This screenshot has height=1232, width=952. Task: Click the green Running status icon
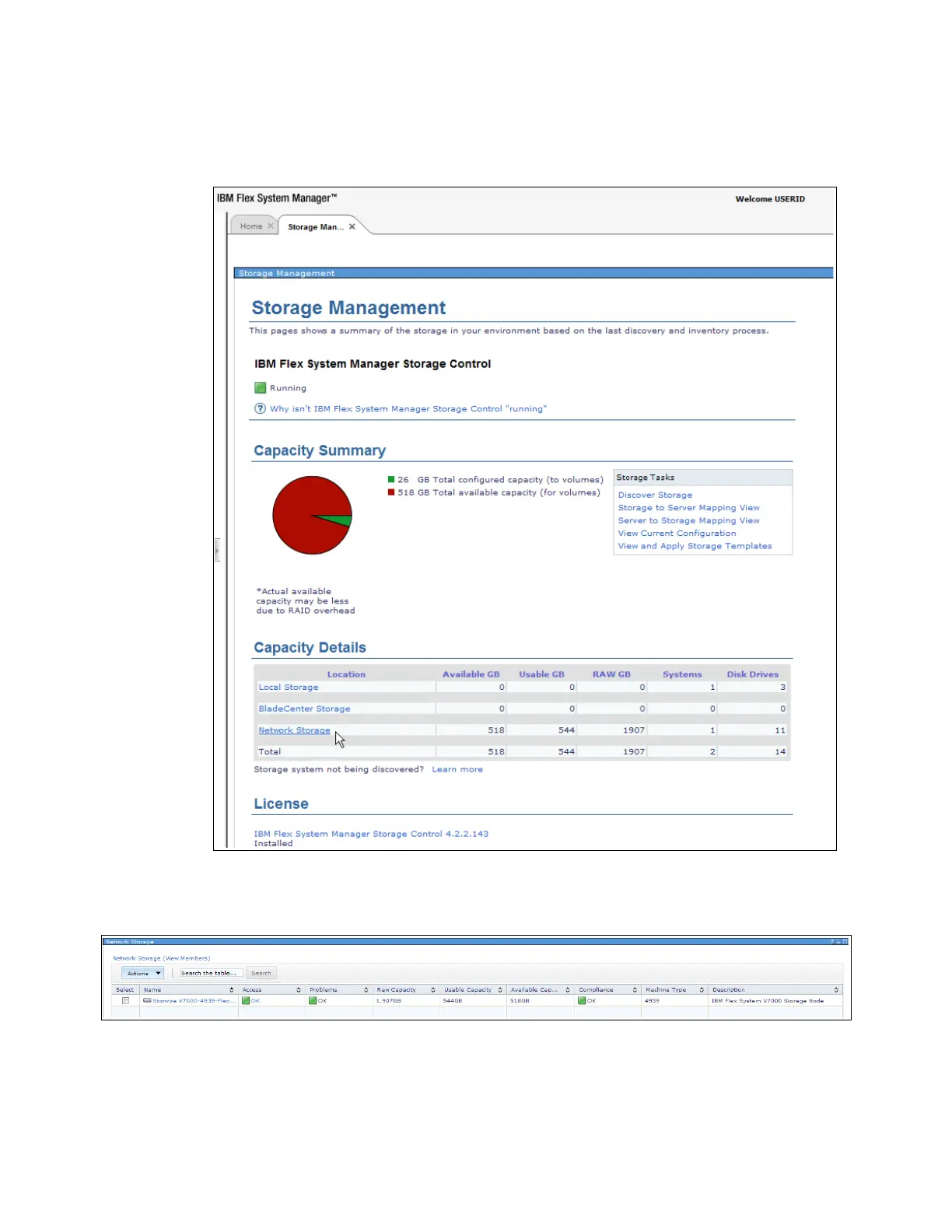(x=261, y=388)
